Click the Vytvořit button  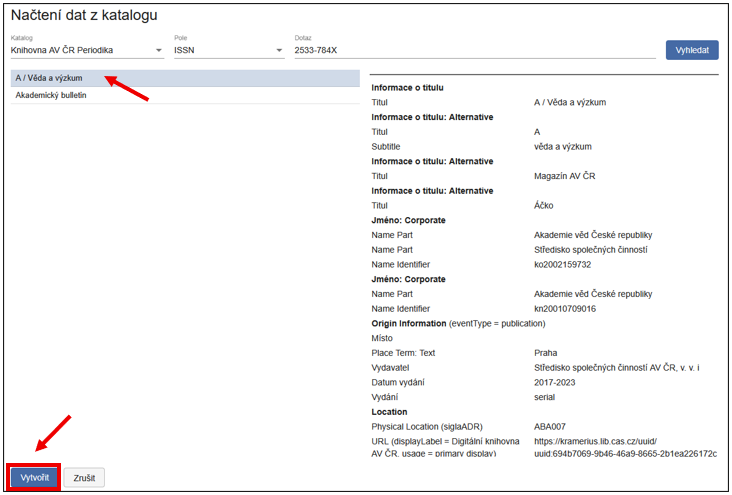tap(35, 478)
